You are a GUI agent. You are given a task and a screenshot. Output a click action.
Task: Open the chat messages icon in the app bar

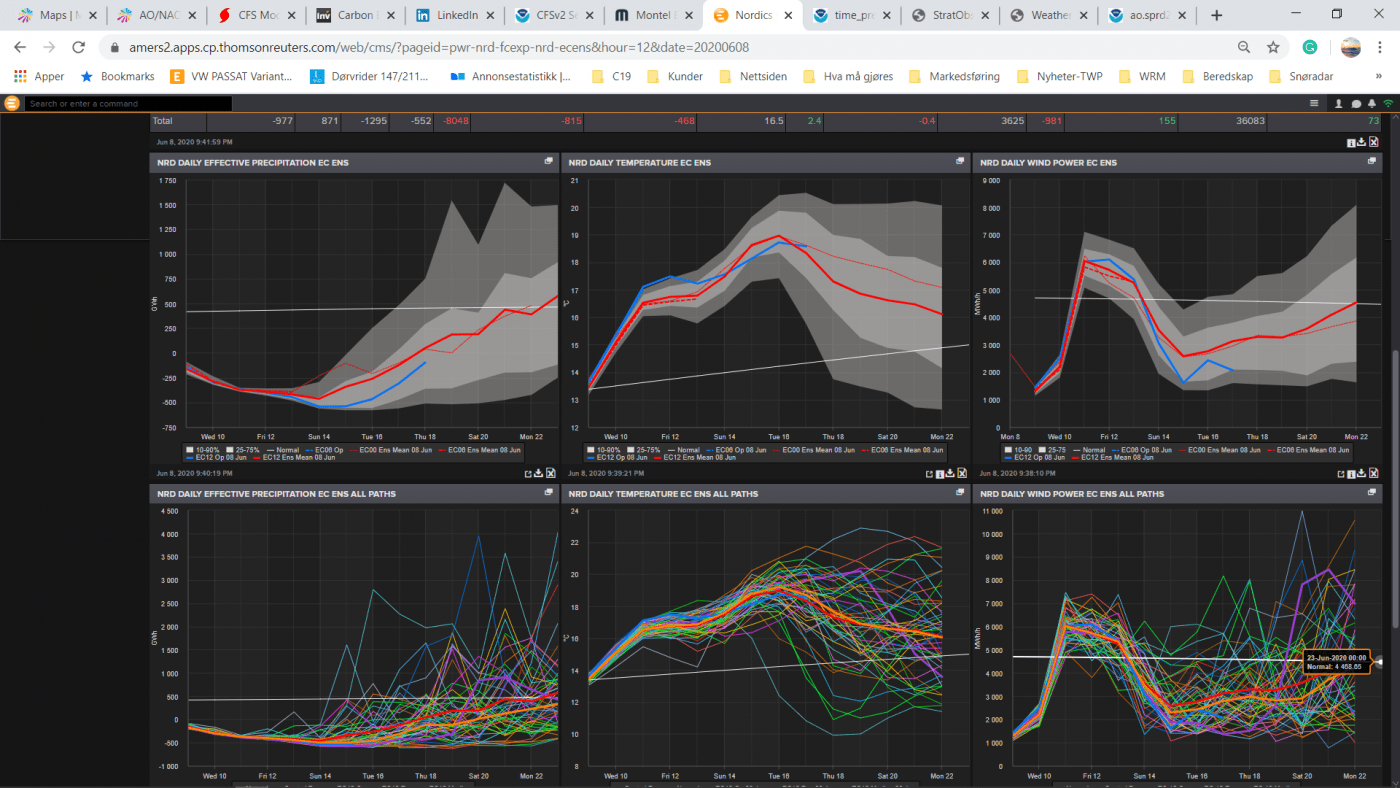pos(1356,104)
